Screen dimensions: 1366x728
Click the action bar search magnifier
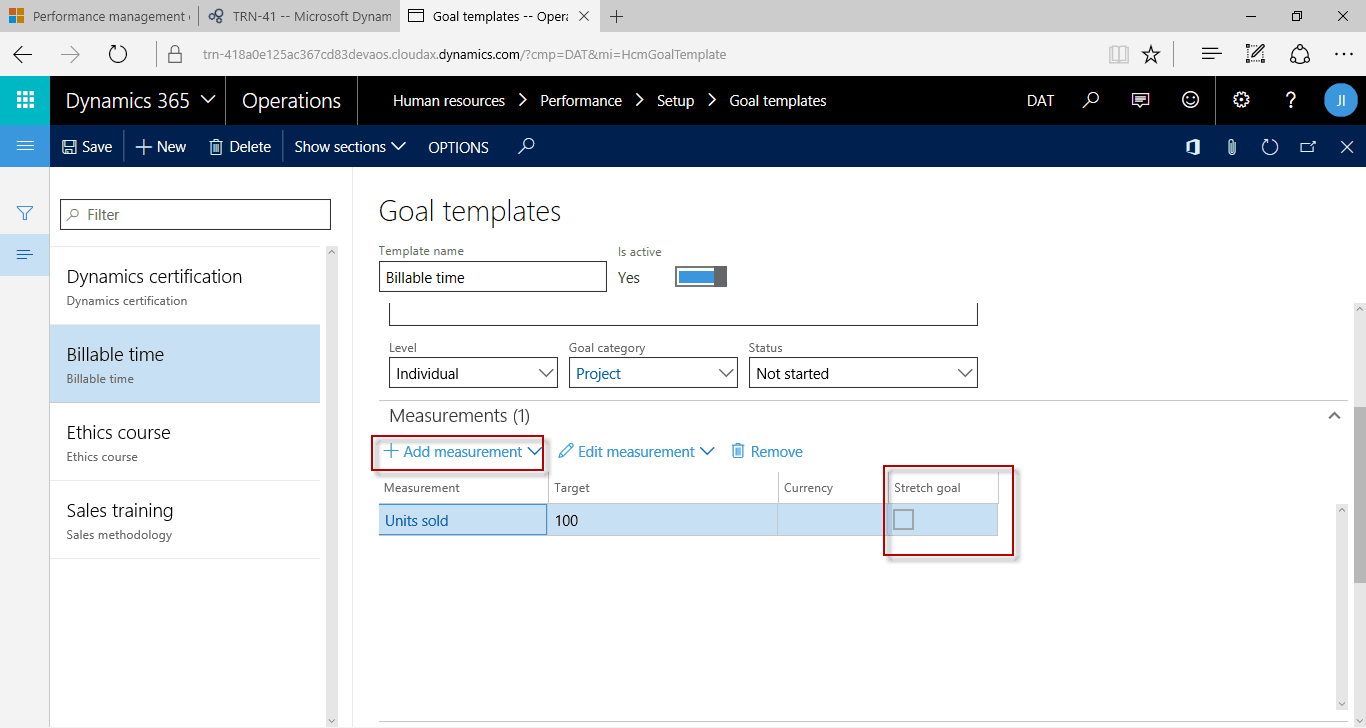(526, 146)
